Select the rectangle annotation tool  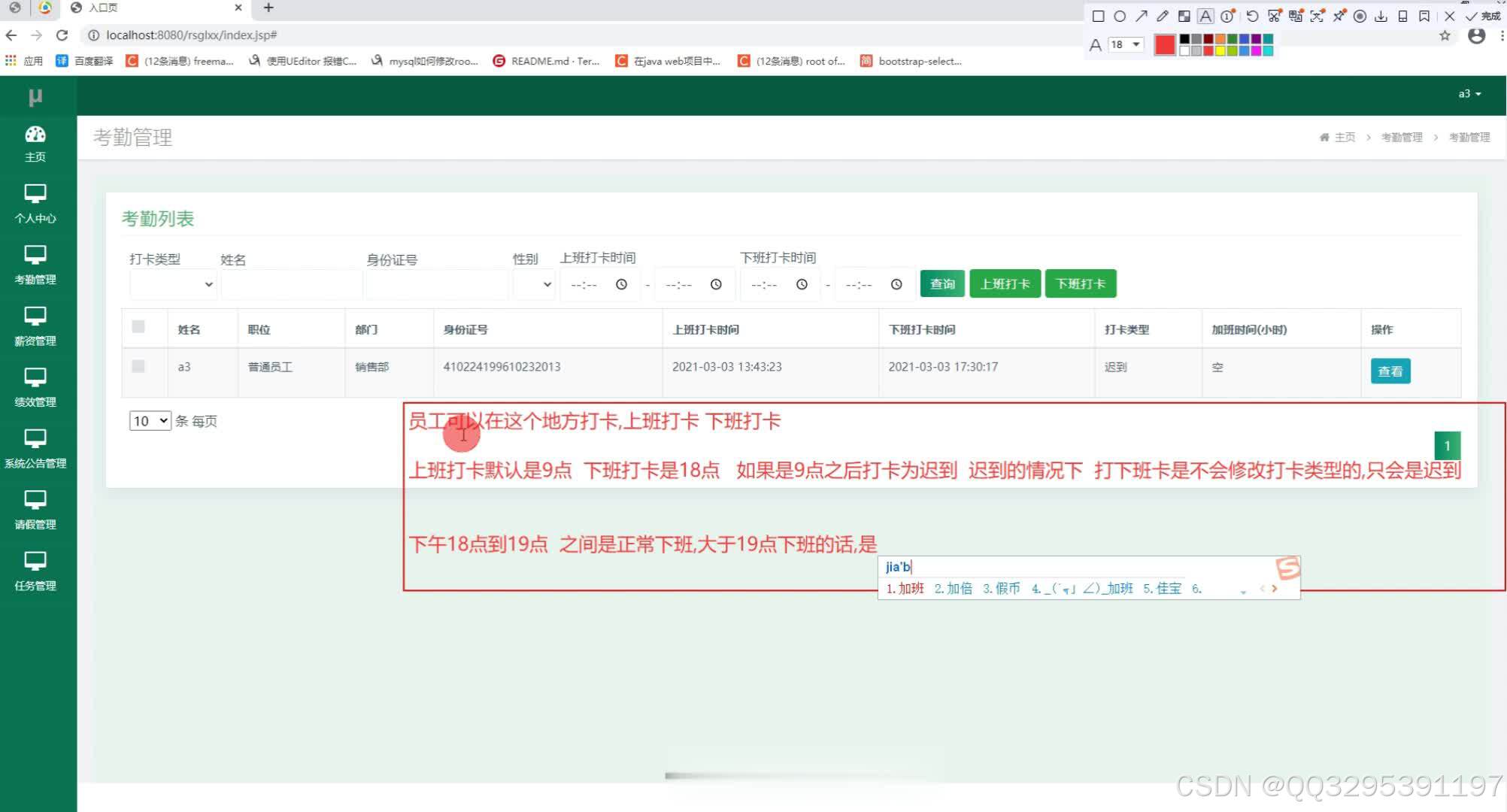click(x=1098, y=16)
